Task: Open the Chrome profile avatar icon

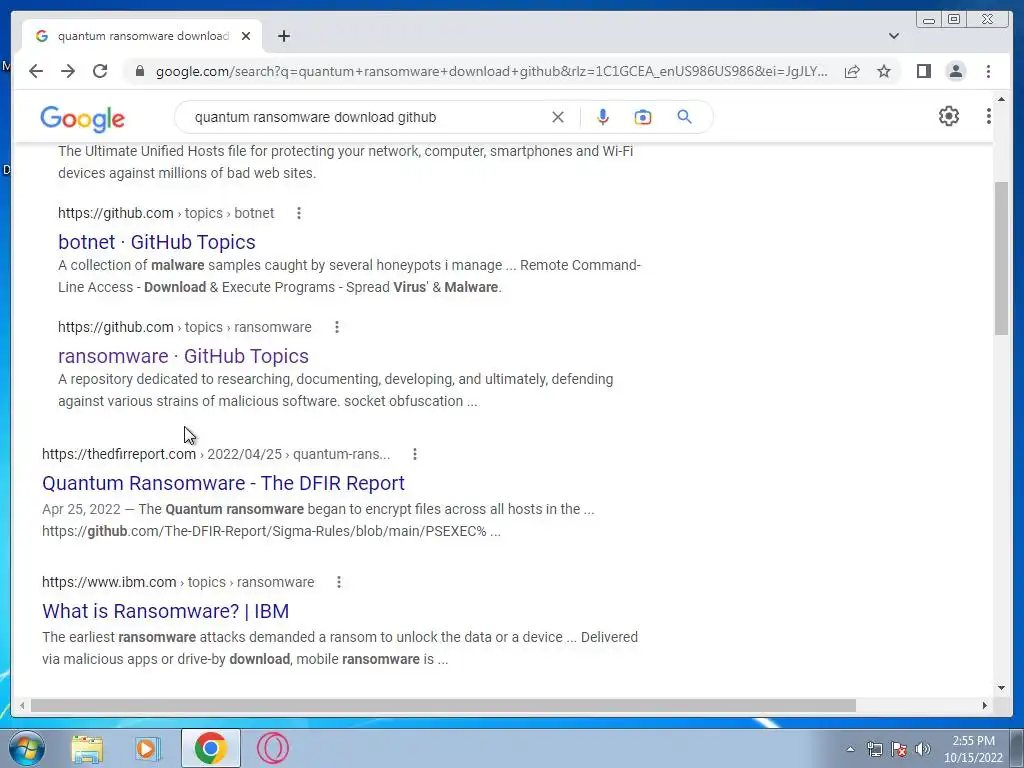Action: pos(956,71)
